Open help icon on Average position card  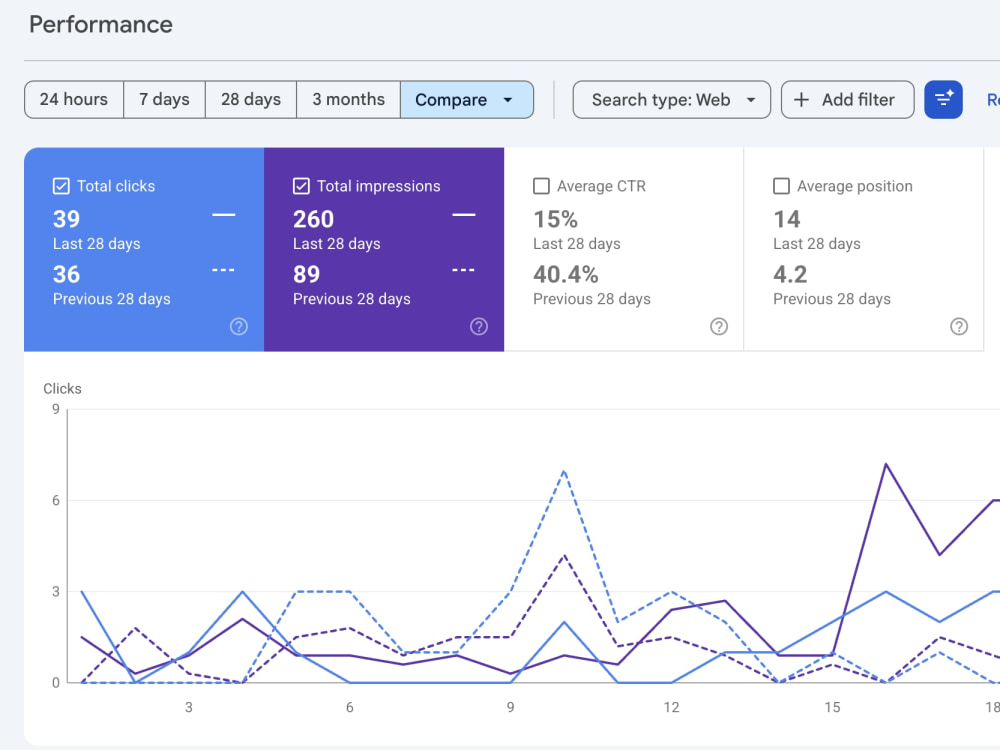pos(959,327)
